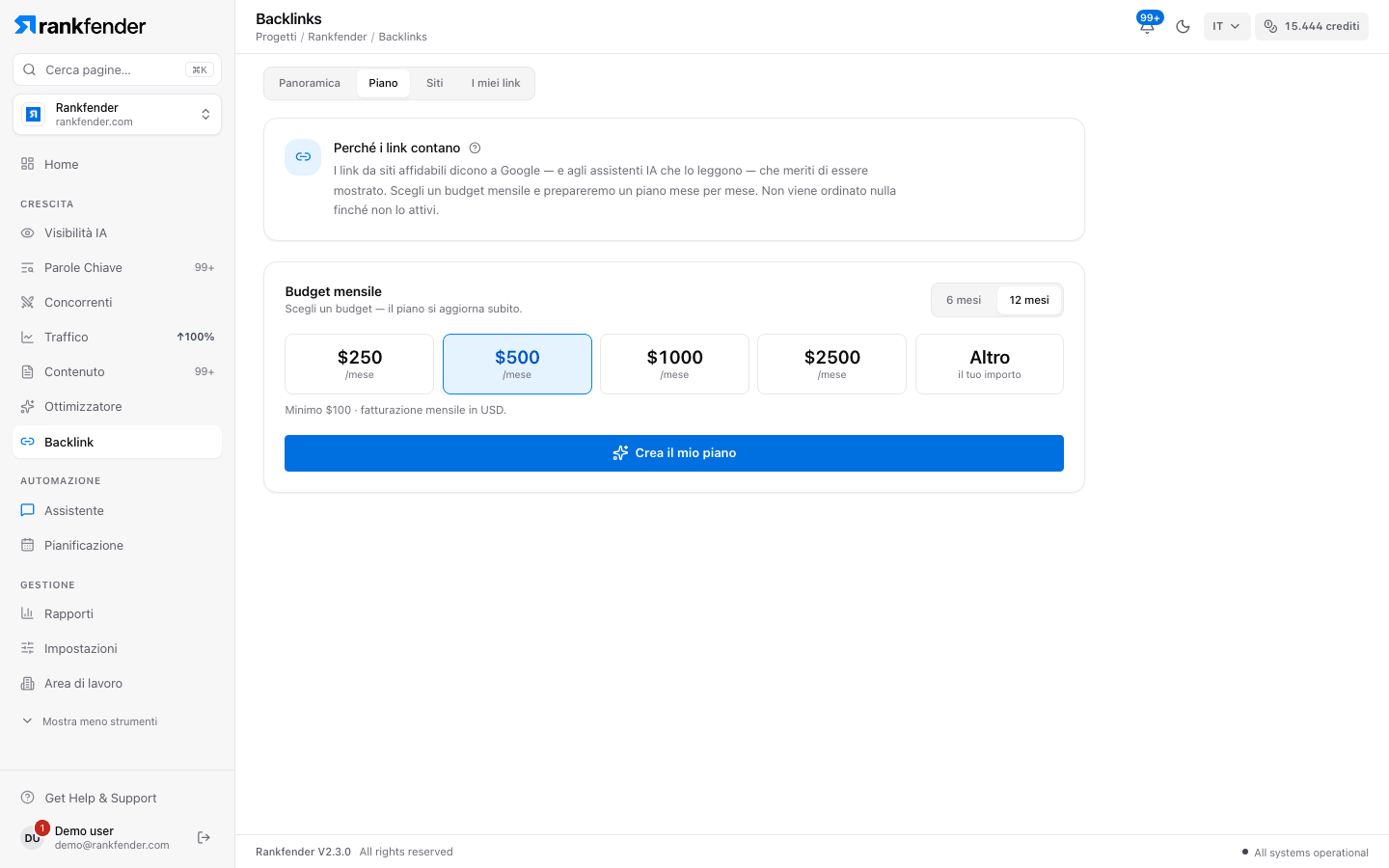
Task: Click the Backlink chain icon in sidebar
Action: [x=27, y=442]
